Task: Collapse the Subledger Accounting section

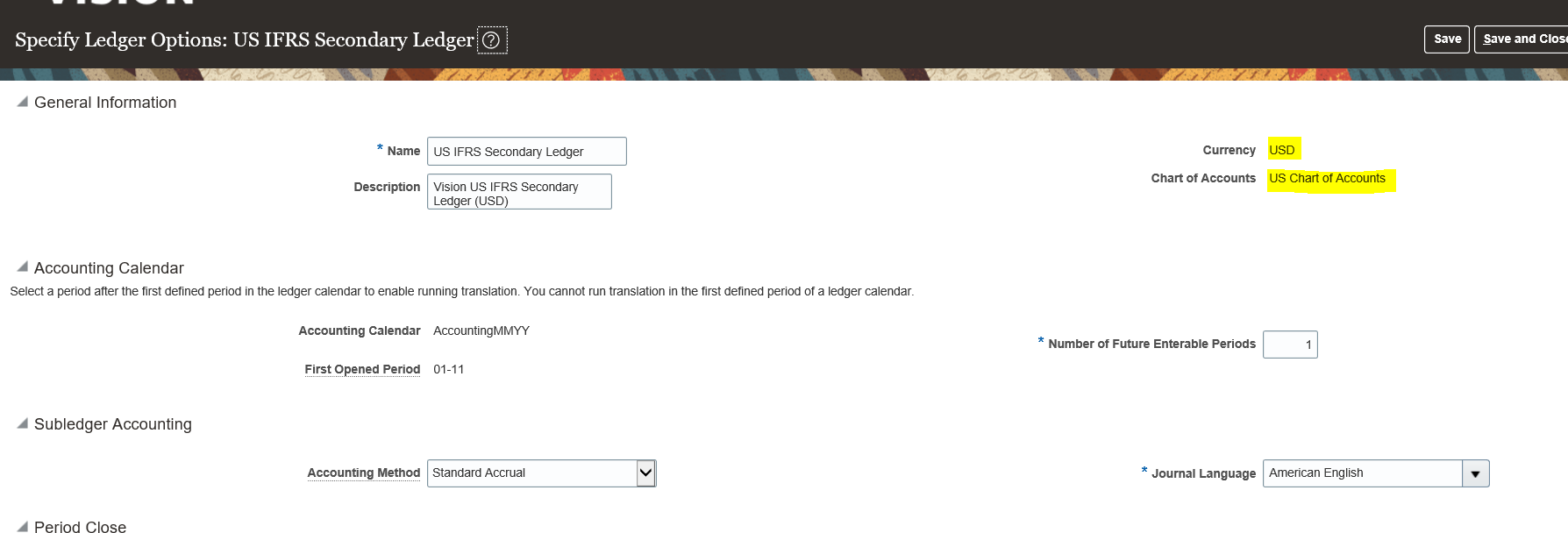Action: (x=23, y=423)
